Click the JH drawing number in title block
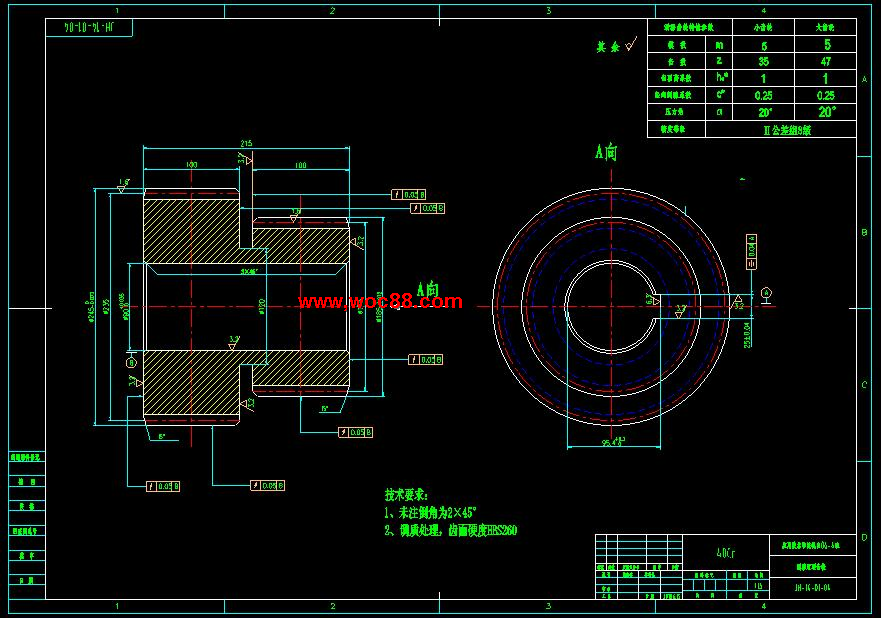The width and height of the screenshot is (881, 618). 812,588
